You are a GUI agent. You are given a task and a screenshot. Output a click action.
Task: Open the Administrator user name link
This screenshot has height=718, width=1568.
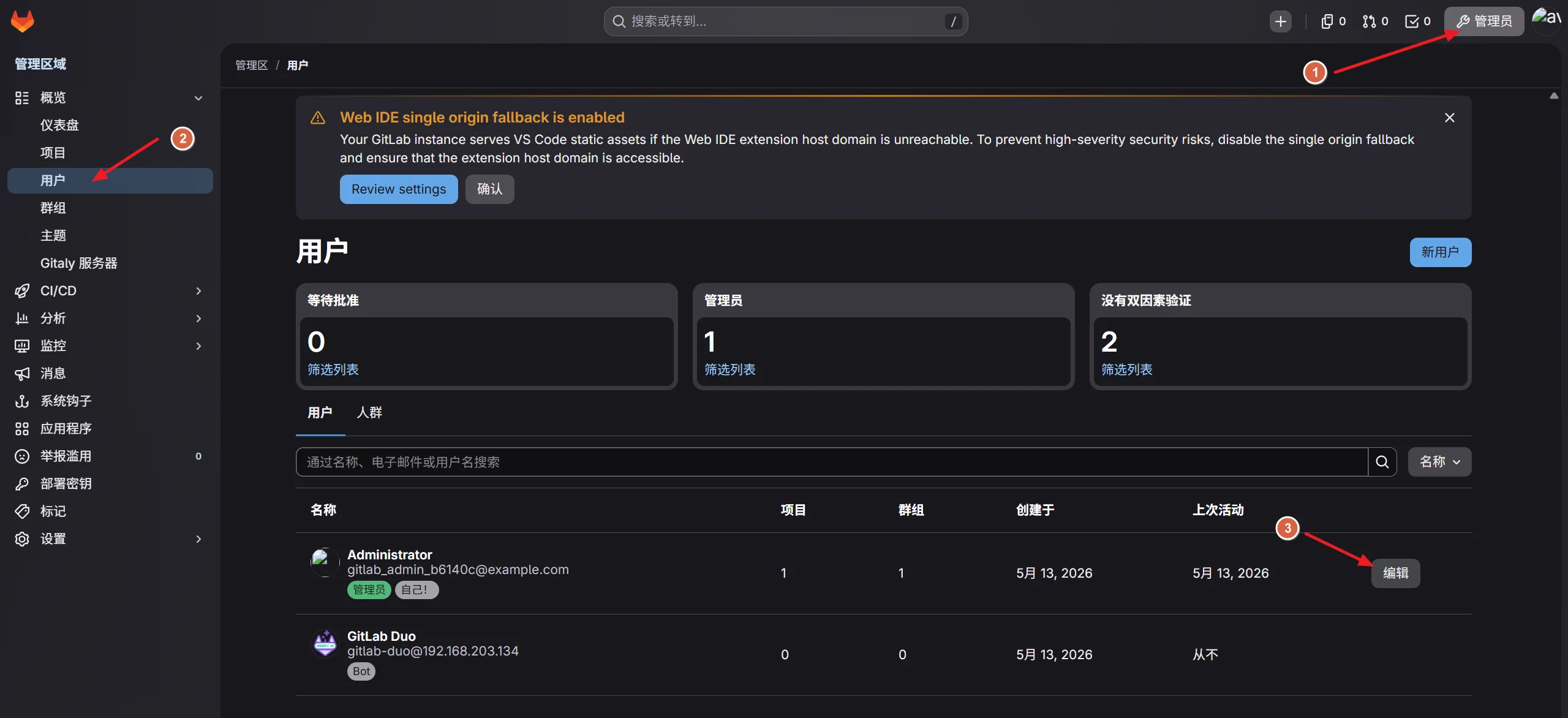[x=390, y=555]
